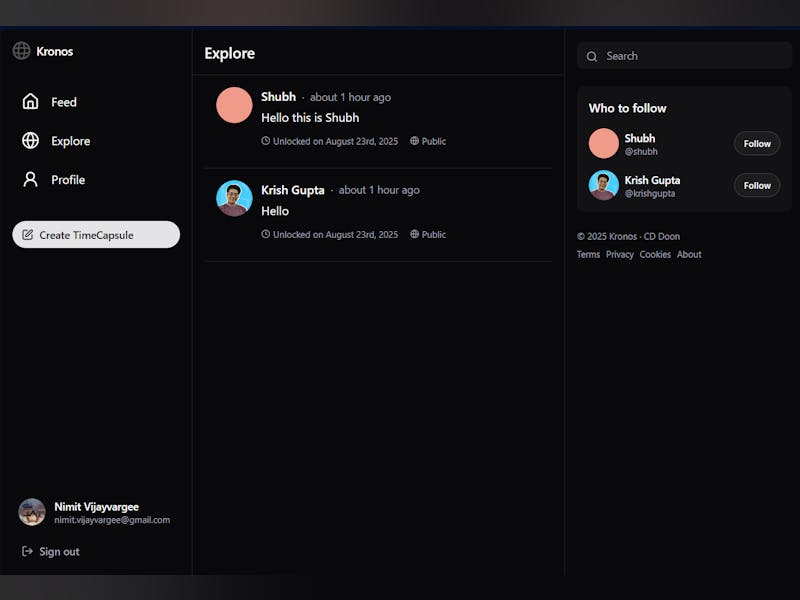
Task: Click the Create TimeCapsule button
Action: (96, 235)
